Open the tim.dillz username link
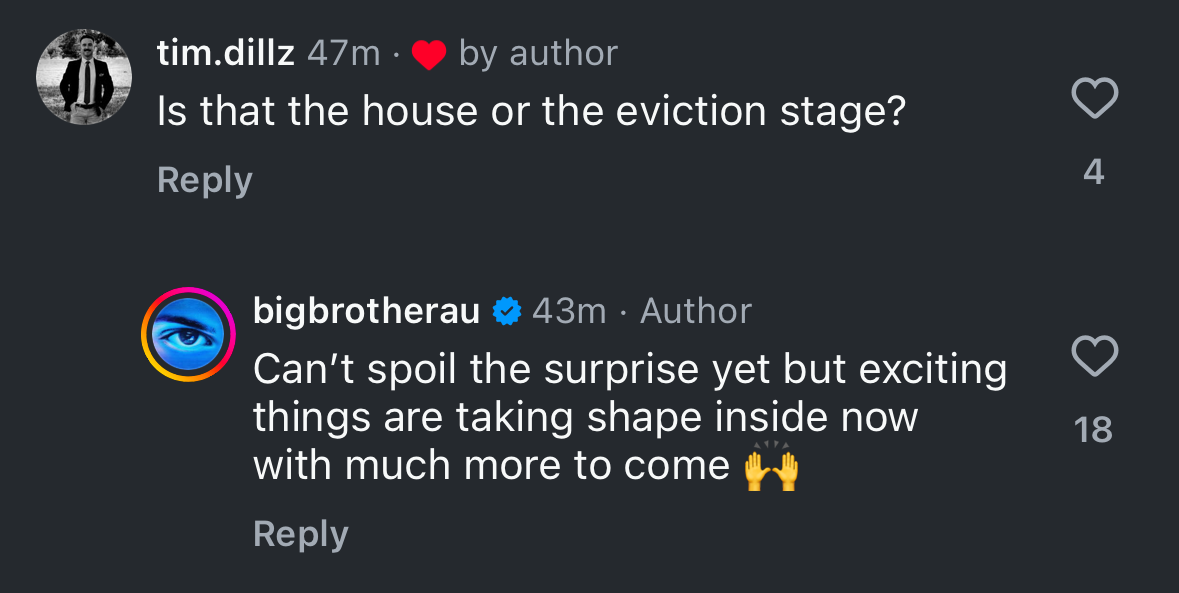The height and width of the screenshot is (593, 1179). pyautogui.click(x=226, y=54)
